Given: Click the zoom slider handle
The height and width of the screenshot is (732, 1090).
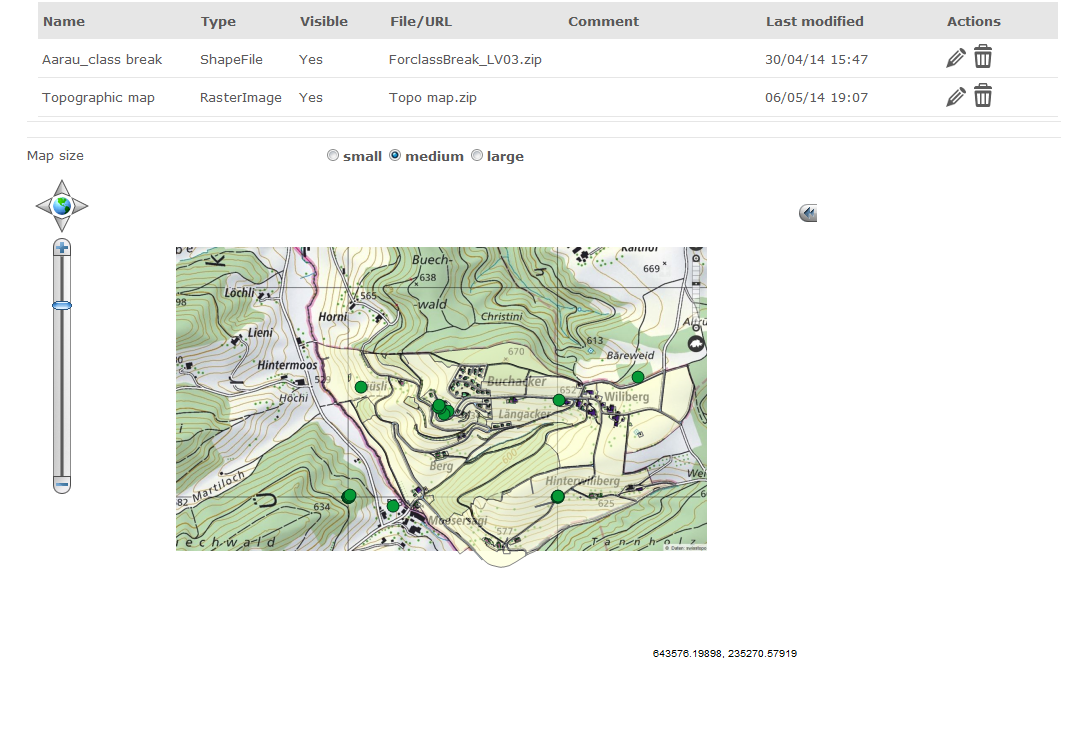Looking at the screenshot, I should [x=62, y=306].
